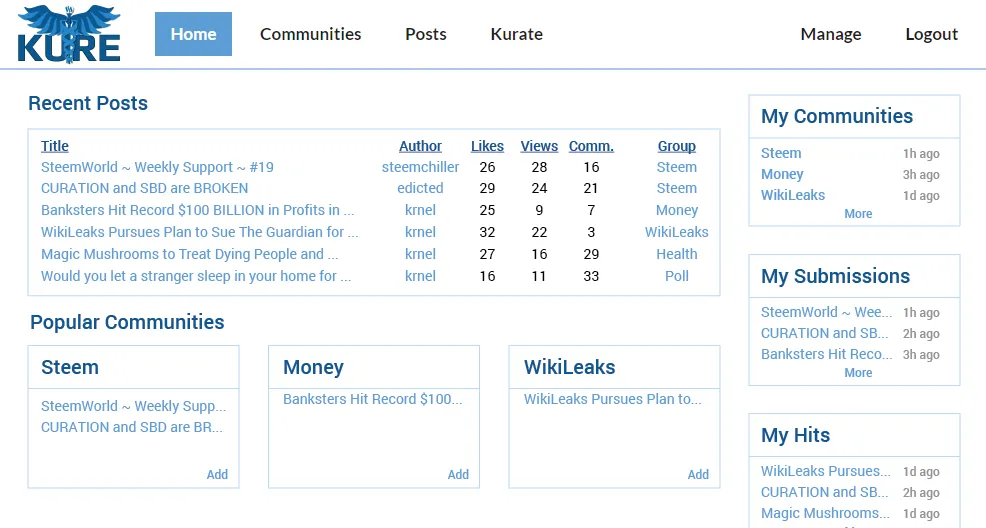Viewport: 986px width, 528px height.
Task: Click comment count 33 on stranger row
Action: click(x=591, y=276)
